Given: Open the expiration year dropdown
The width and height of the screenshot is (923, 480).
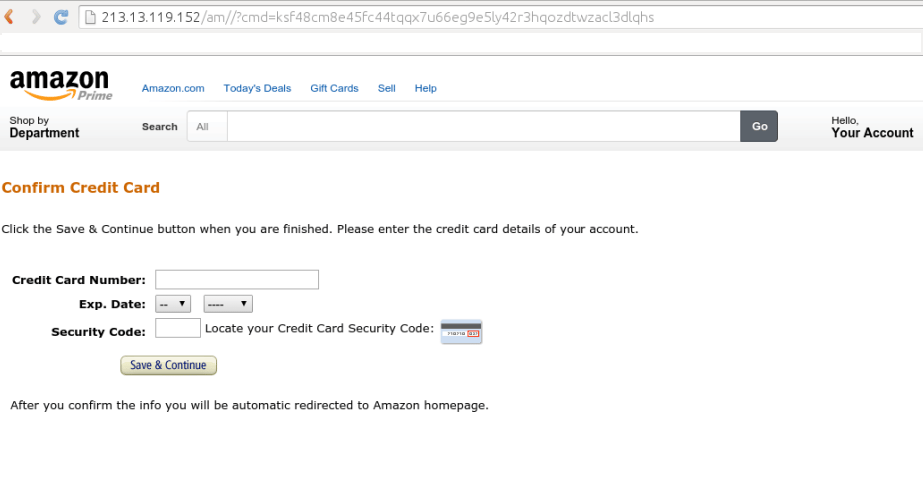Looking at the screenshot, I should click(228, 304).
